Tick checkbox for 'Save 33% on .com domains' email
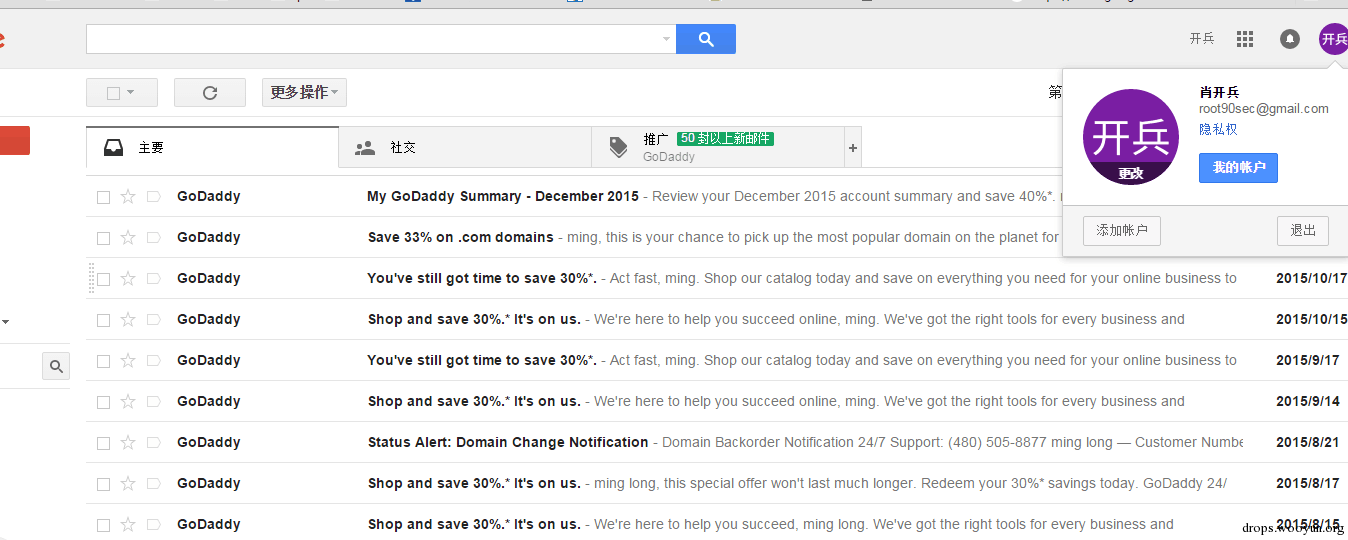Viewport: 1348px width, 540px height. click(x=103, y=238)
